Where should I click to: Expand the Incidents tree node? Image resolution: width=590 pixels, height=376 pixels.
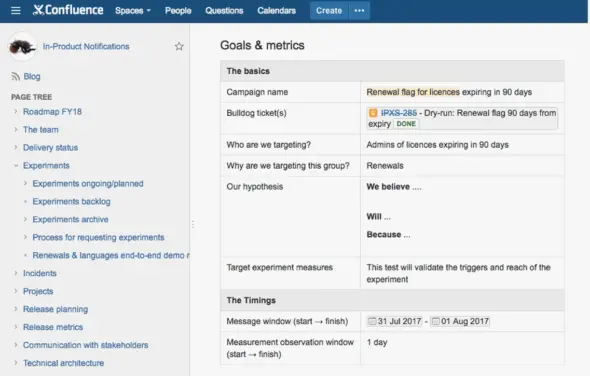pyautogui.click(x=15, y=273)
